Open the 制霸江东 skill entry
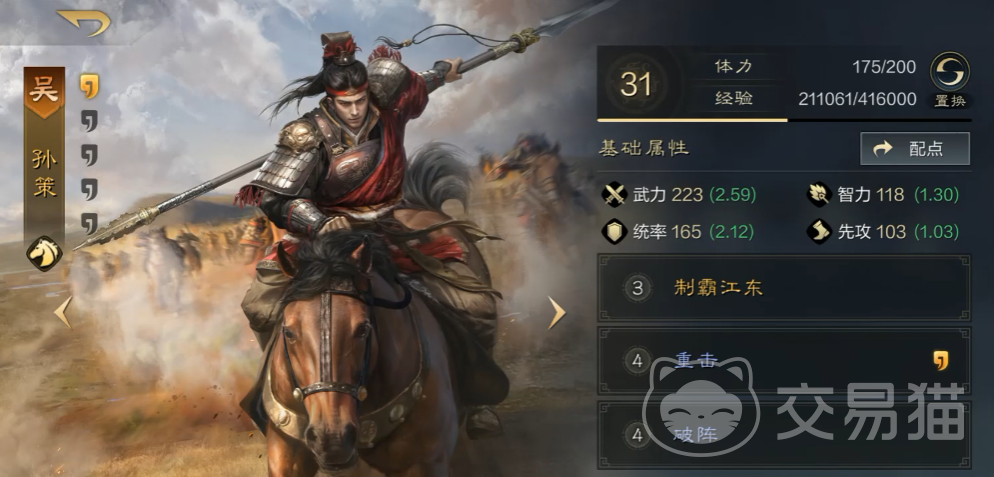Screen dimensions: 994x477 (x=784, y=289)
